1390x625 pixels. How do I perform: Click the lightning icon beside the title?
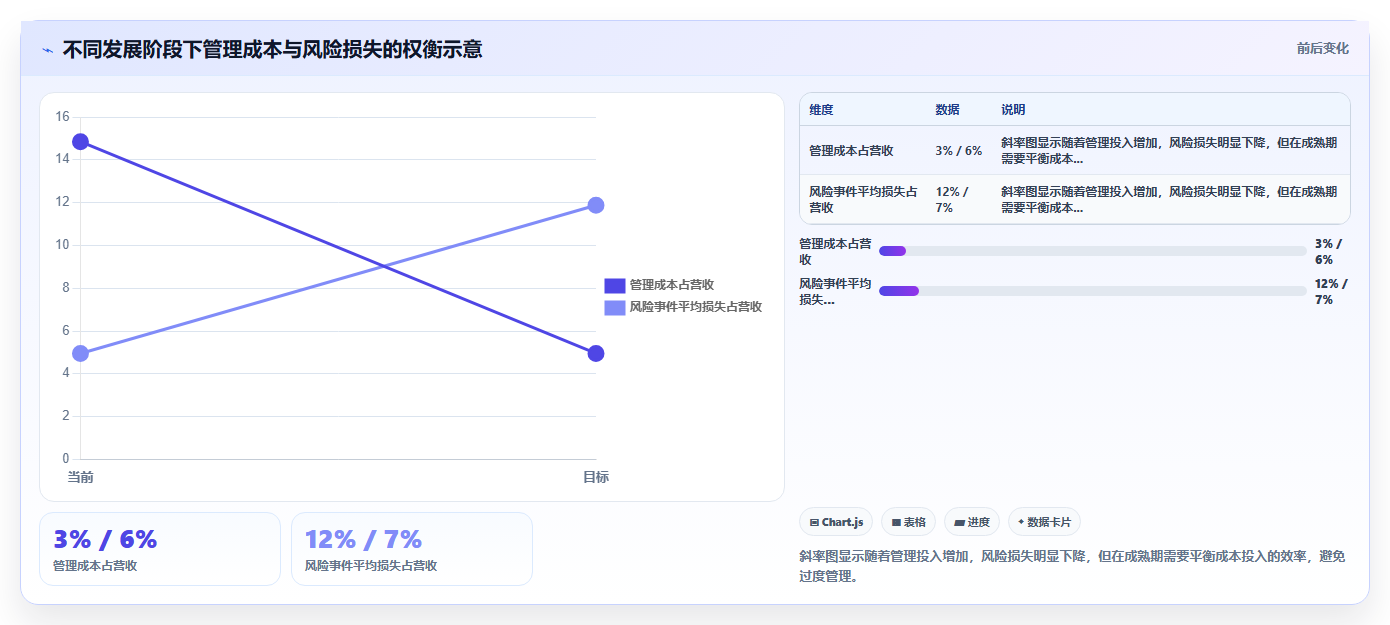click(47, 49)
